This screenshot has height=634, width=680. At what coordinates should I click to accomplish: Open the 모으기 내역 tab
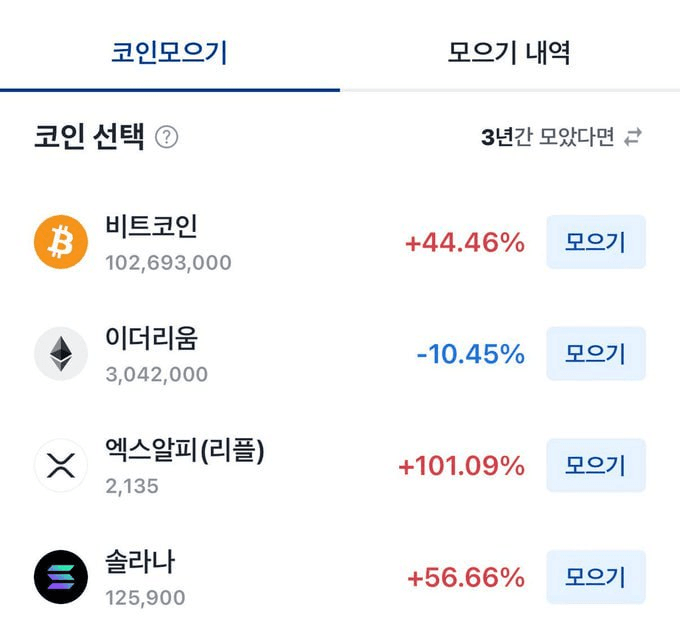(x=509, y=52)
